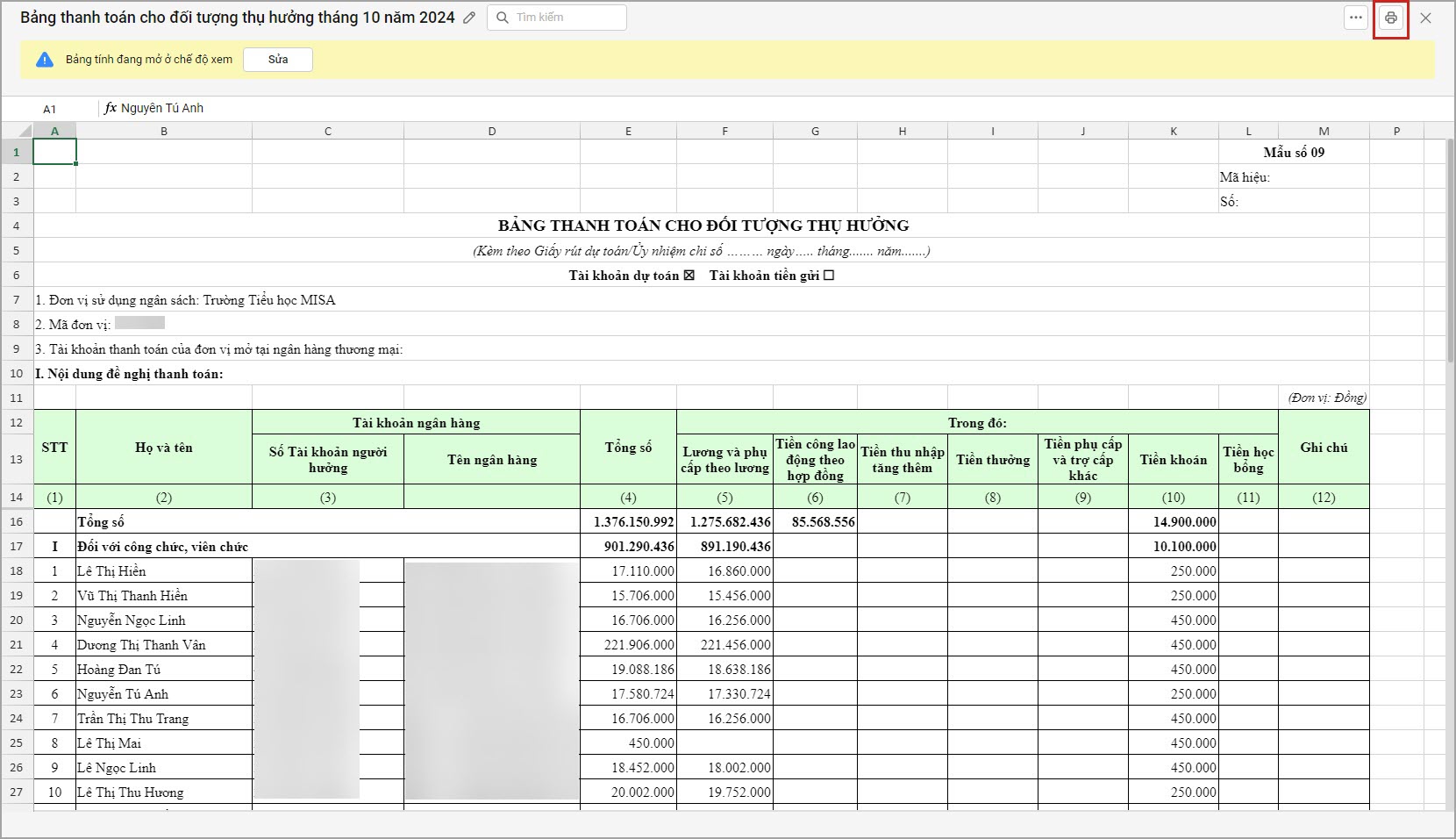Tick the Tài khoản tiền gửi checkbox

(829, 276)
